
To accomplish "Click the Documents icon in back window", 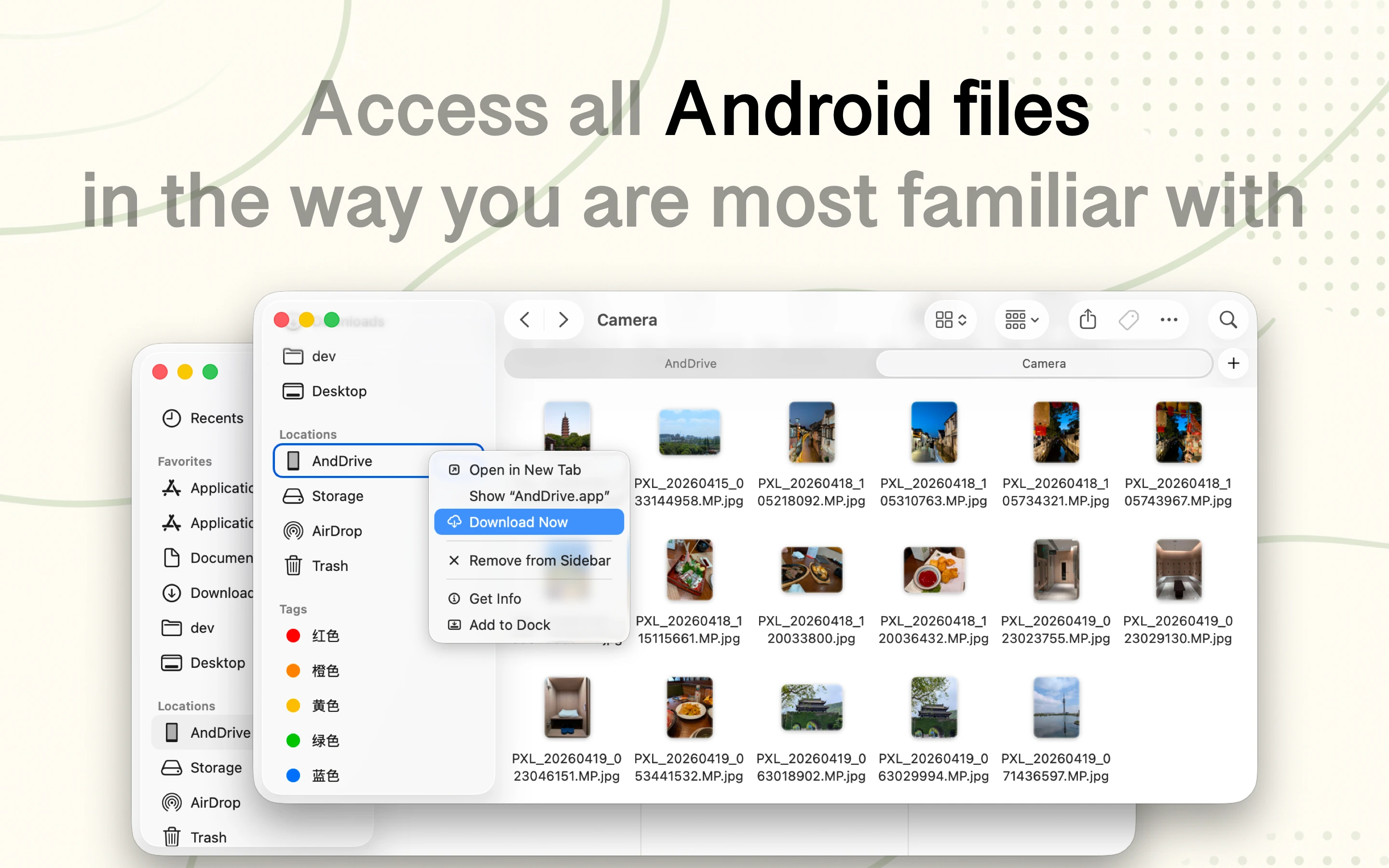I will click(171, 558).
